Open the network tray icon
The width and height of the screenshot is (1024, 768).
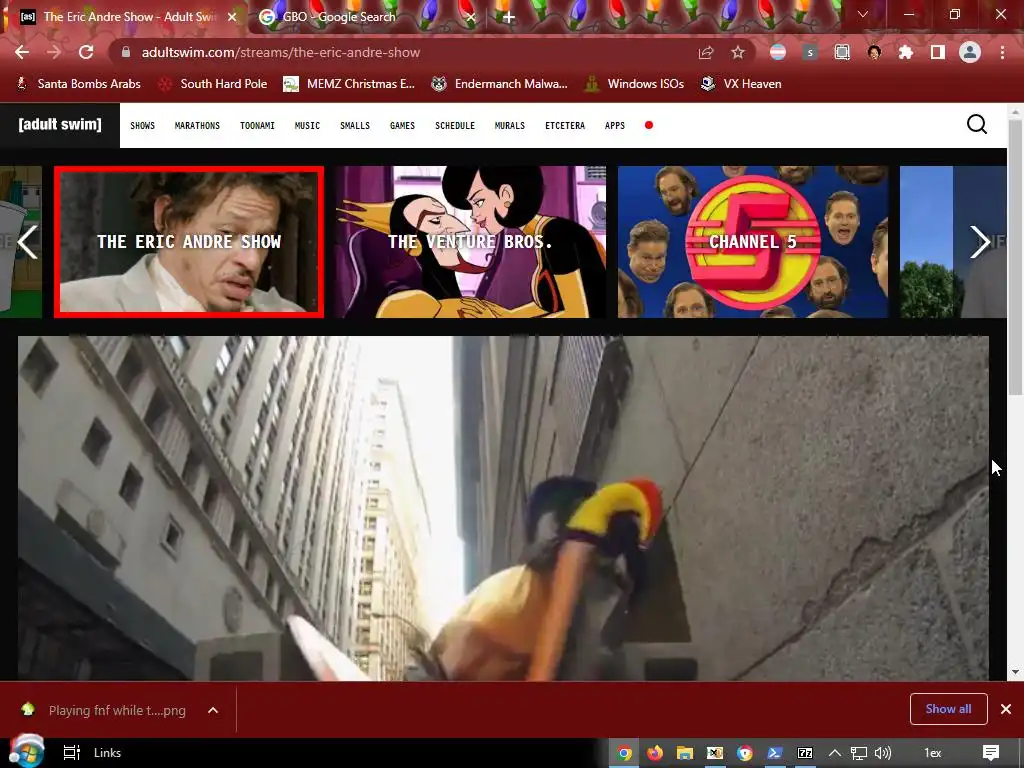click(858, 753)
